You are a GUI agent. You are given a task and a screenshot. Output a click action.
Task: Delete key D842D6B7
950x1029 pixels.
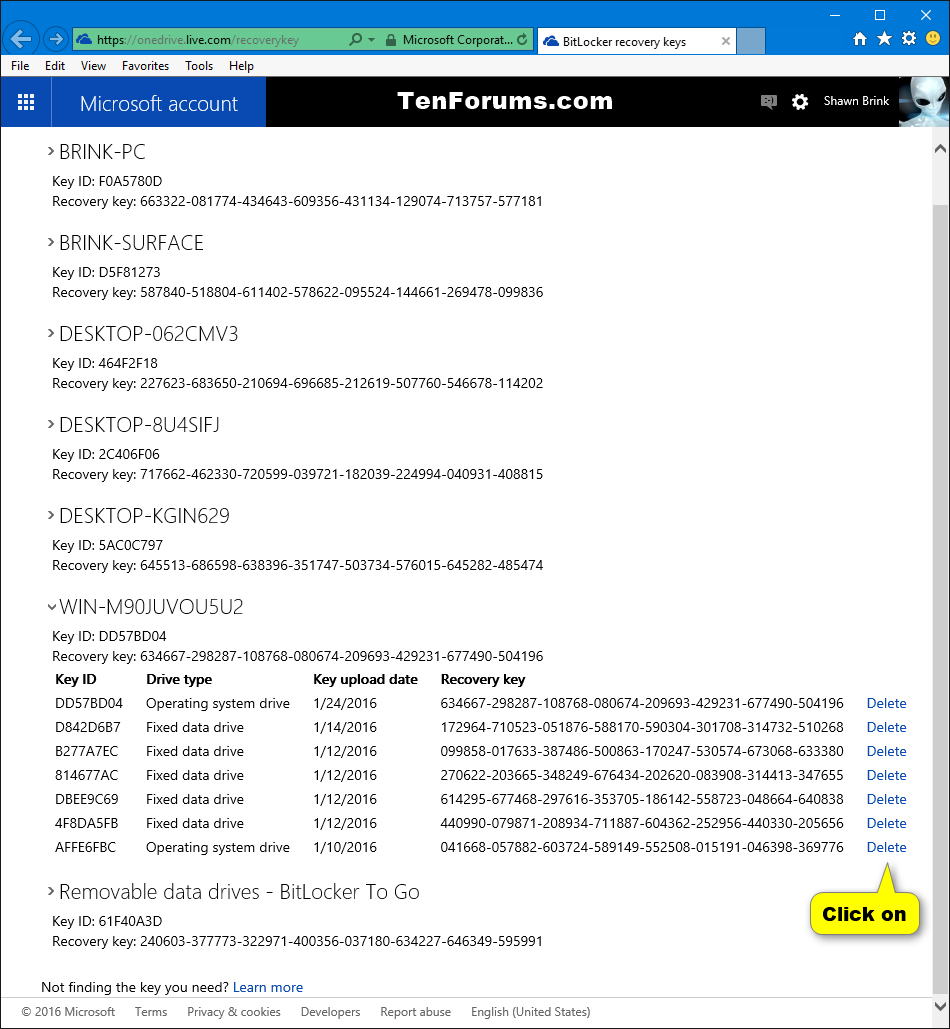tap(886, 727)
